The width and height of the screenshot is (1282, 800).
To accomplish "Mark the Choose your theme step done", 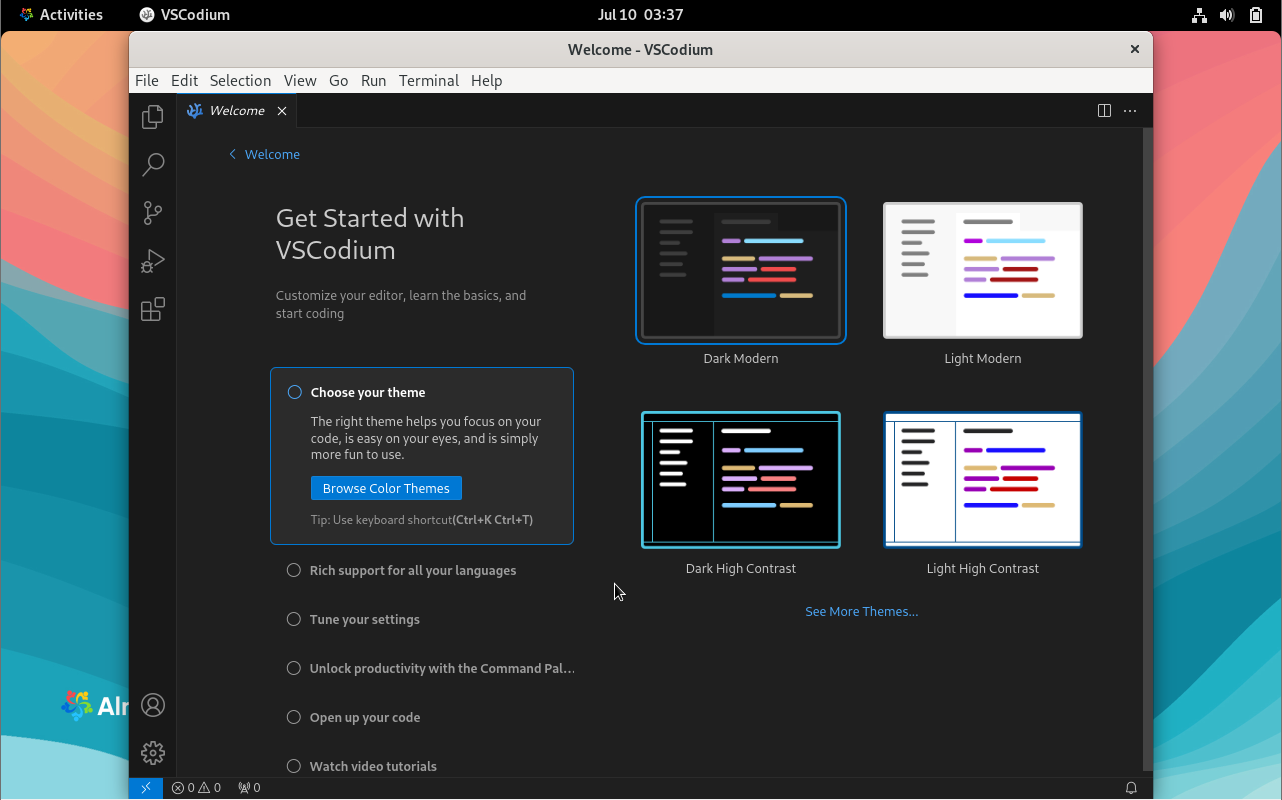I will coord(295,392).
